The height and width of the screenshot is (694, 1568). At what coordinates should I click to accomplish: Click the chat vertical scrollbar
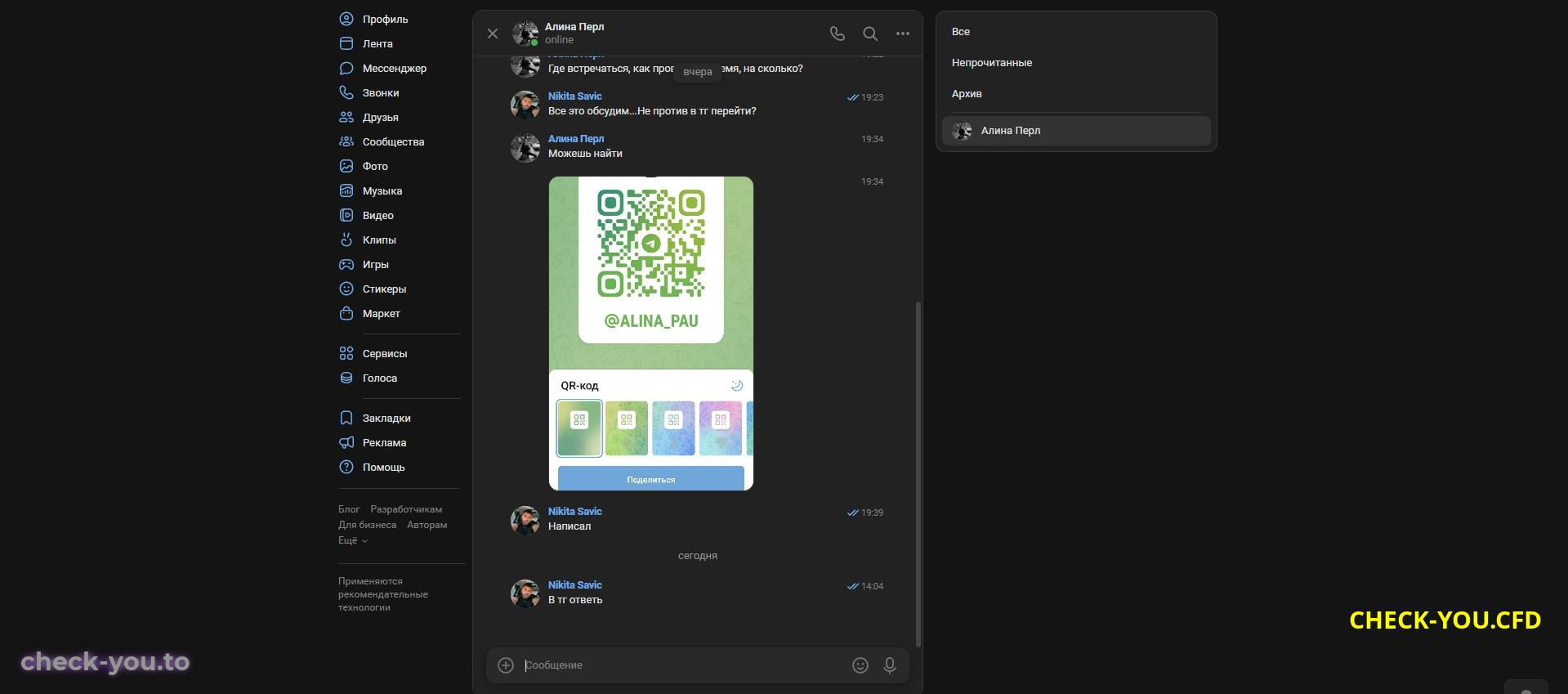918,474
